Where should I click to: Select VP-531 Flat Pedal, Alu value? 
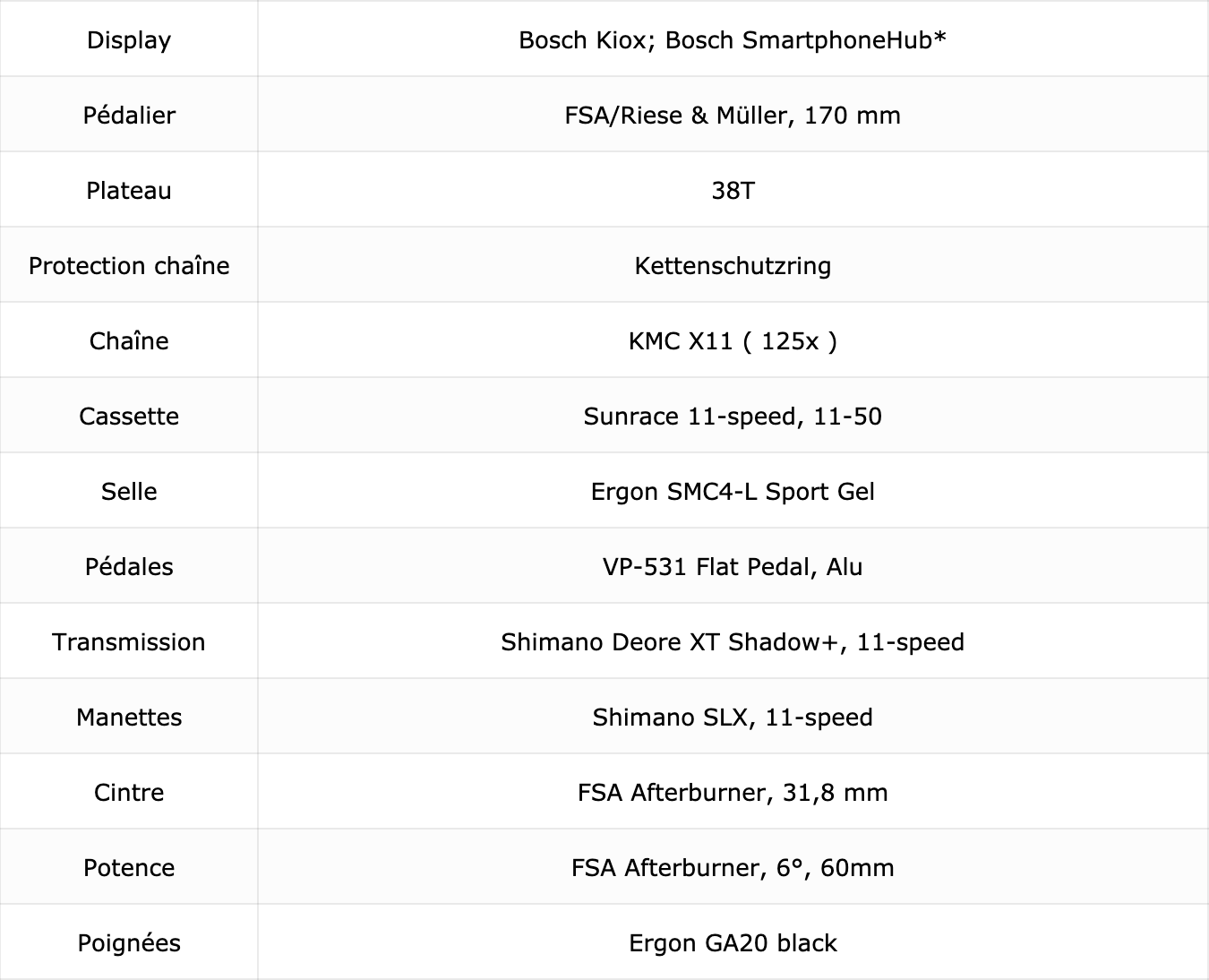733,567
